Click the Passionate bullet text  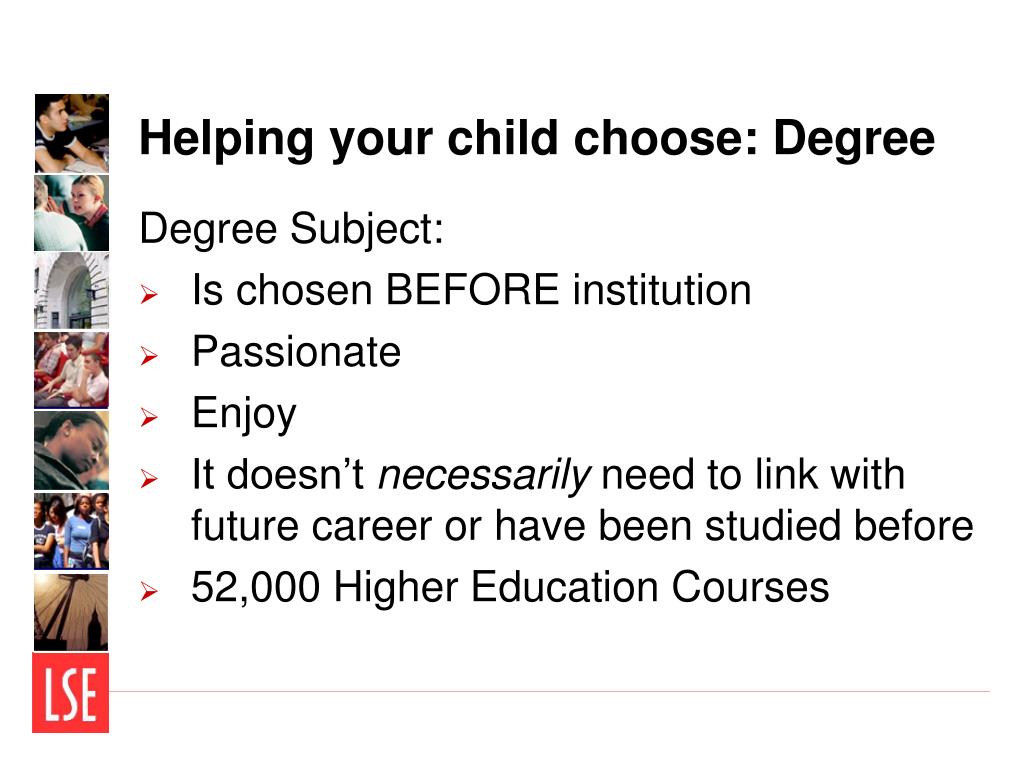[x=296, y=351]
